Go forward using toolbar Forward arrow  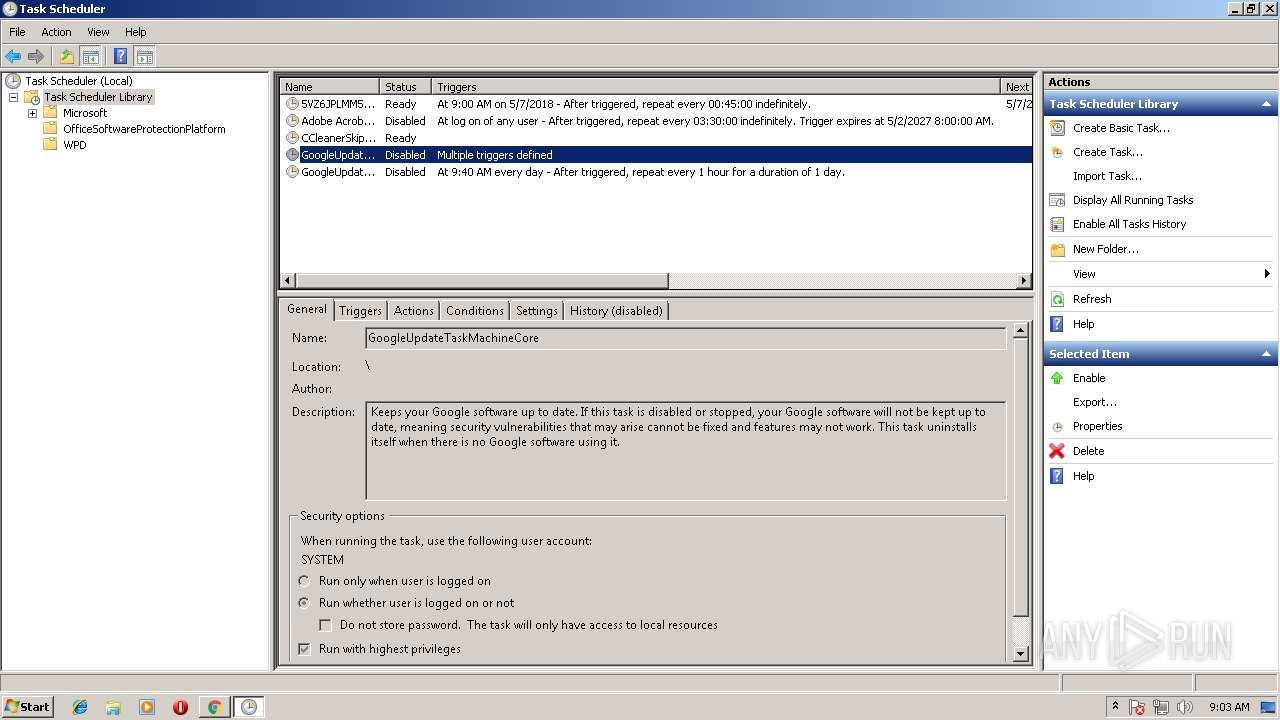pyautogui.click(x=36, y=56)
